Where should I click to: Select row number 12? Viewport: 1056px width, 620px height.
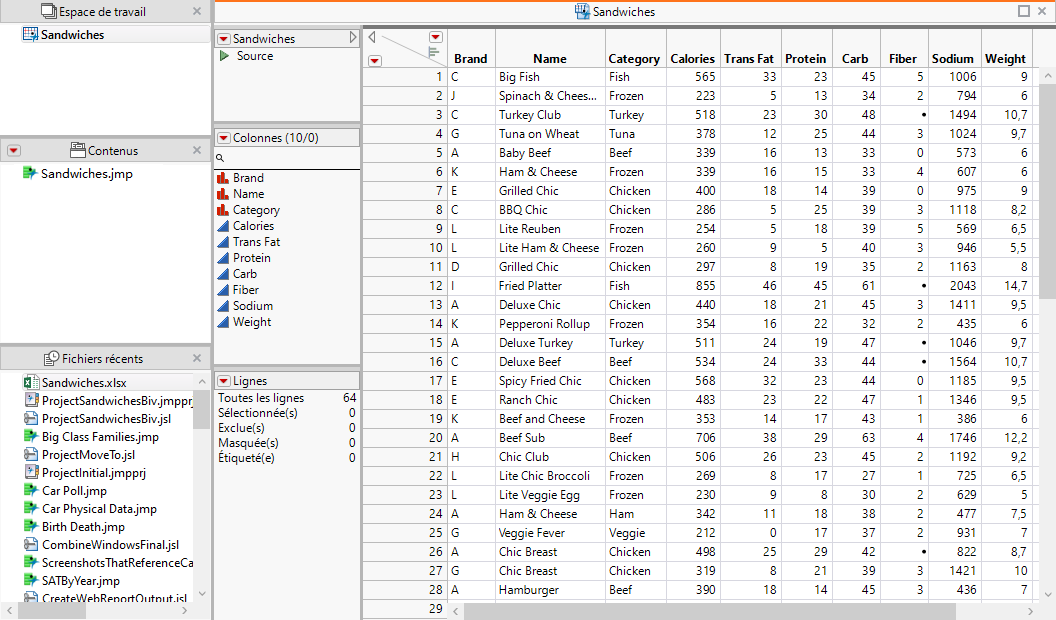tap(405, 286)
